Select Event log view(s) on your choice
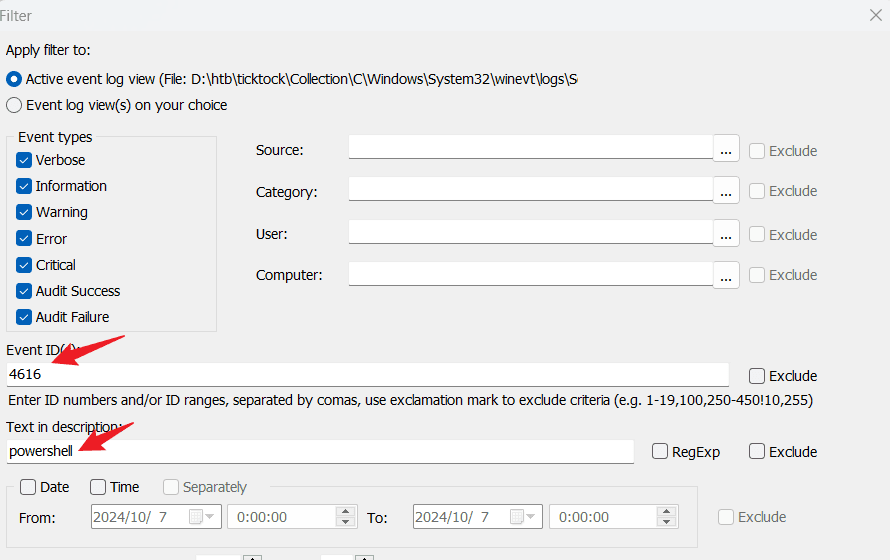Image resolution: width=890 pixels, height=560 pixels. click(x=14, y=105)
